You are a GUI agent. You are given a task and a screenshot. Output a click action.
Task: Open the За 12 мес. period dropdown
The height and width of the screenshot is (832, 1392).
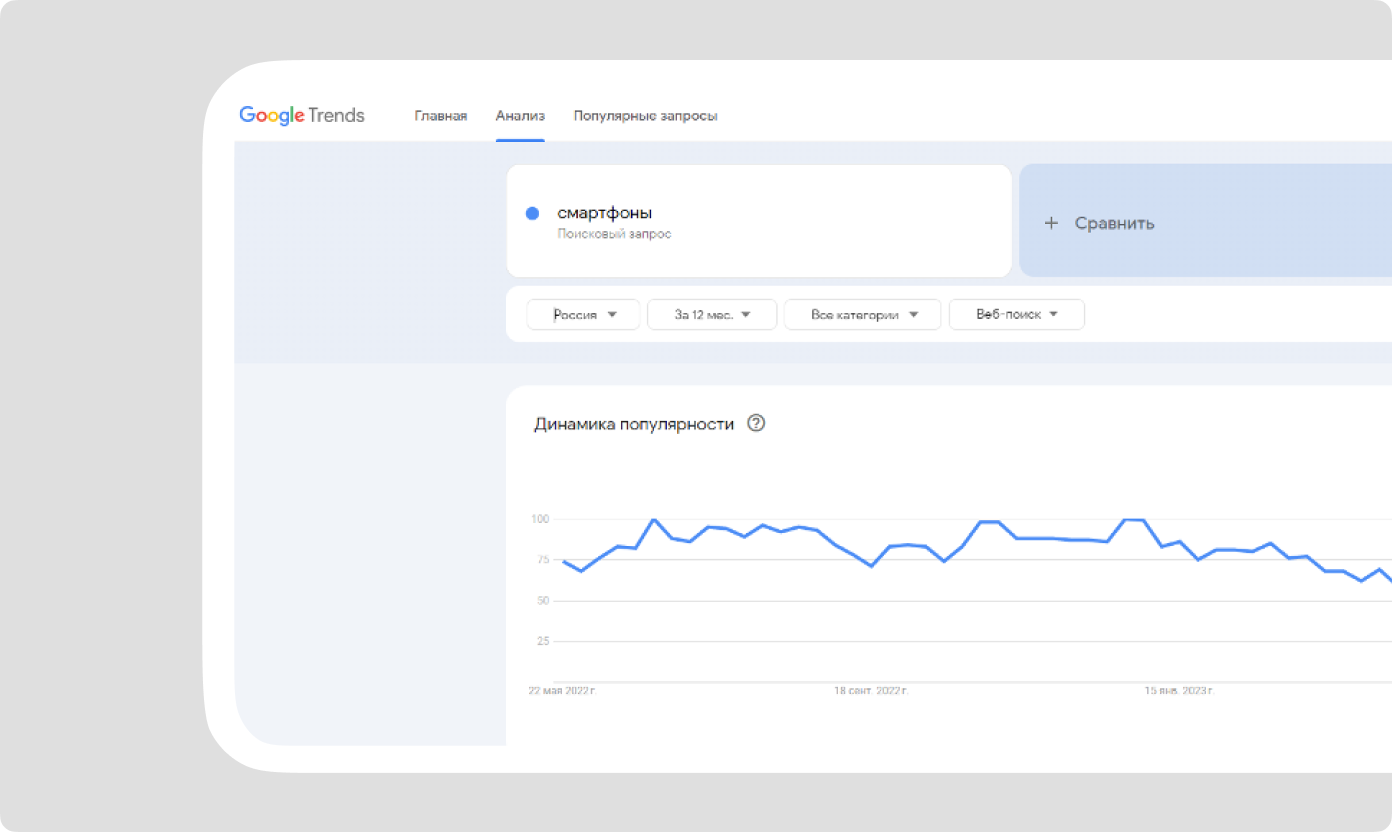(x=712, y=314)
